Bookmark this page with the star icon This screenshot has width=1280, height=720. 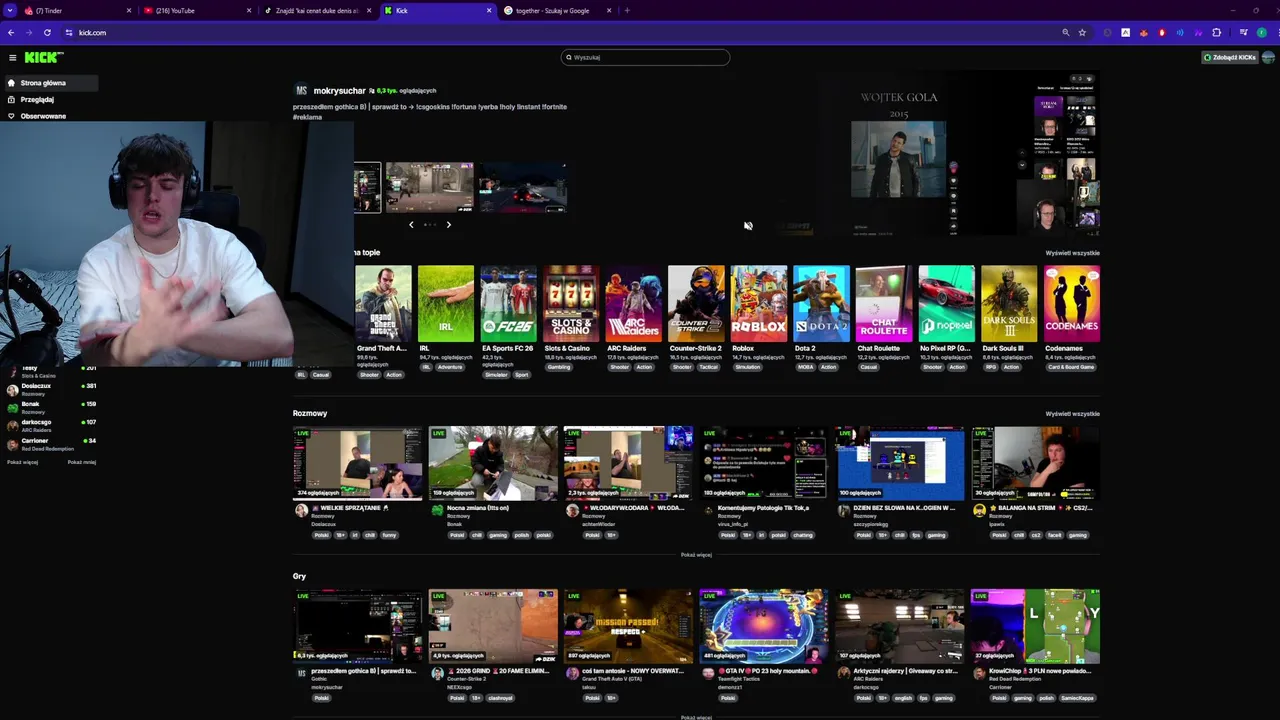tap(1082, 33)
